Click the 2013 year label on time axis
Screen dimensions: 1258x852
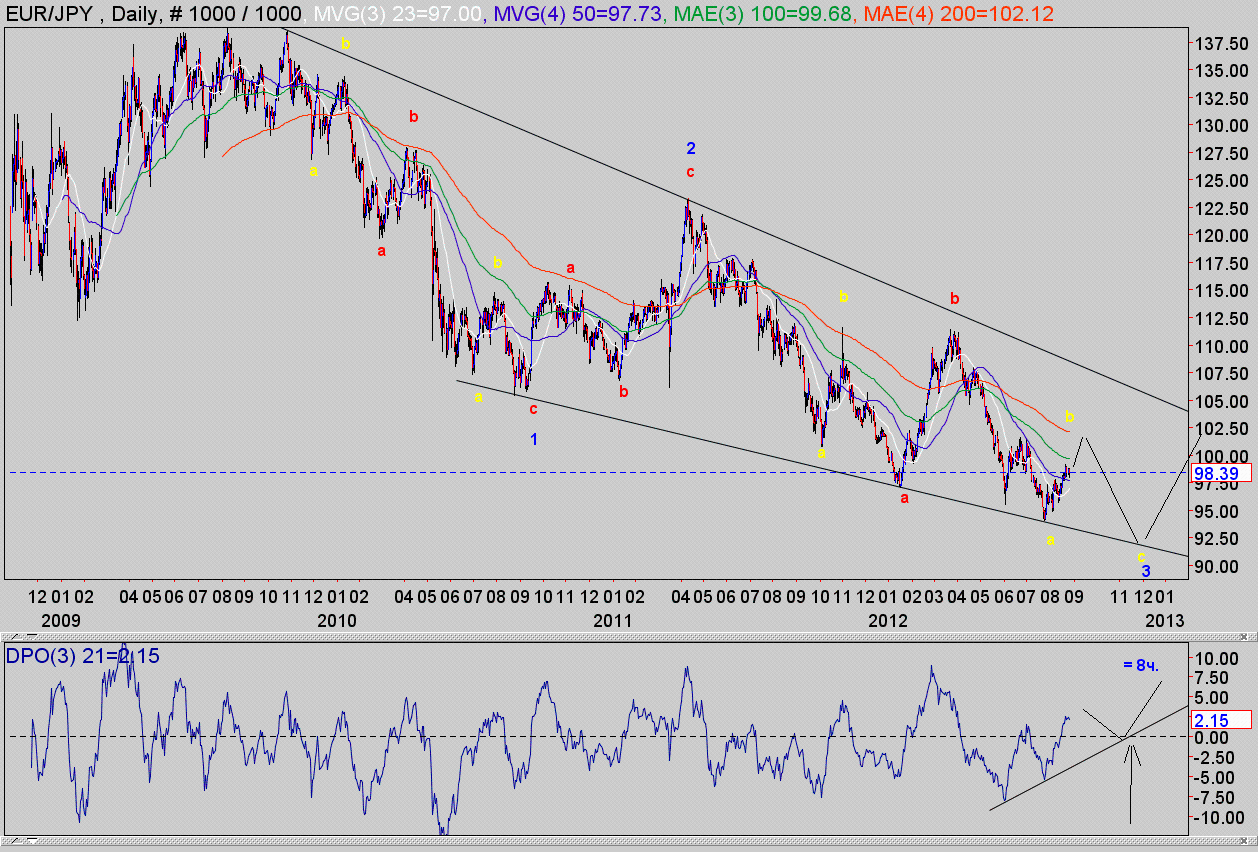pos(1165,620)
